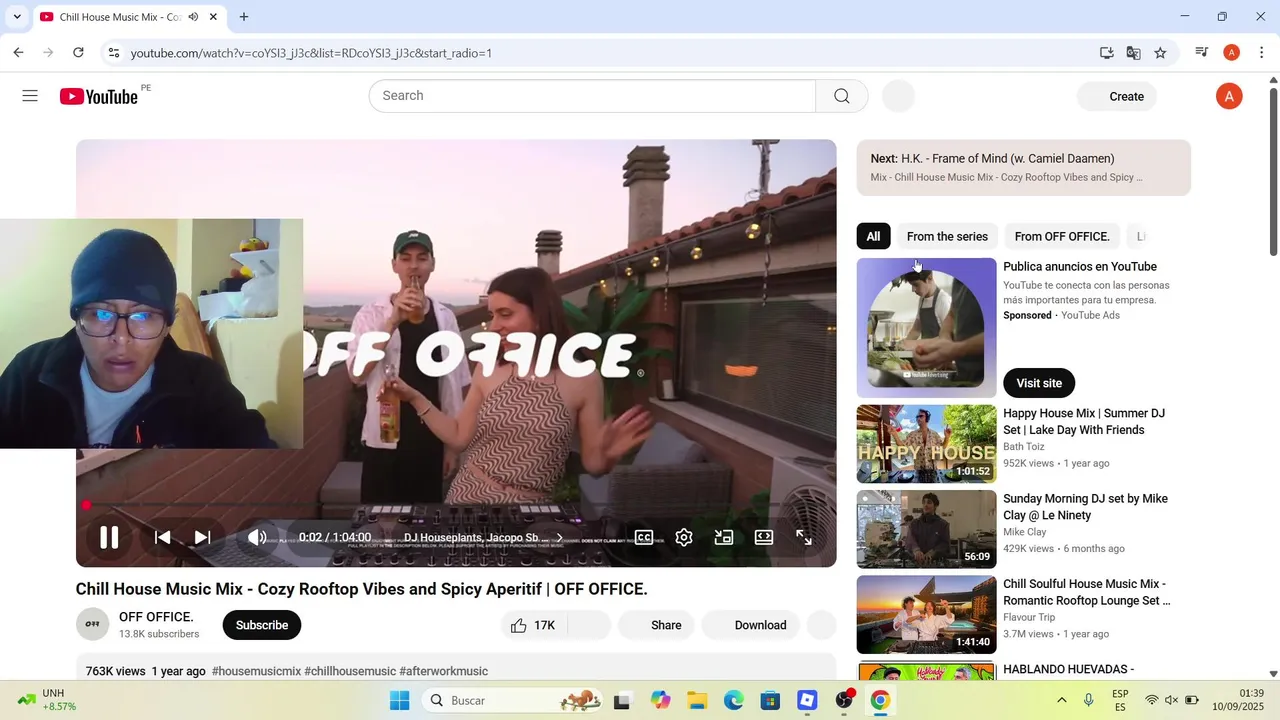Skip to next video in playlist
Screen dimensions: 1280x720
pos(202,537)
